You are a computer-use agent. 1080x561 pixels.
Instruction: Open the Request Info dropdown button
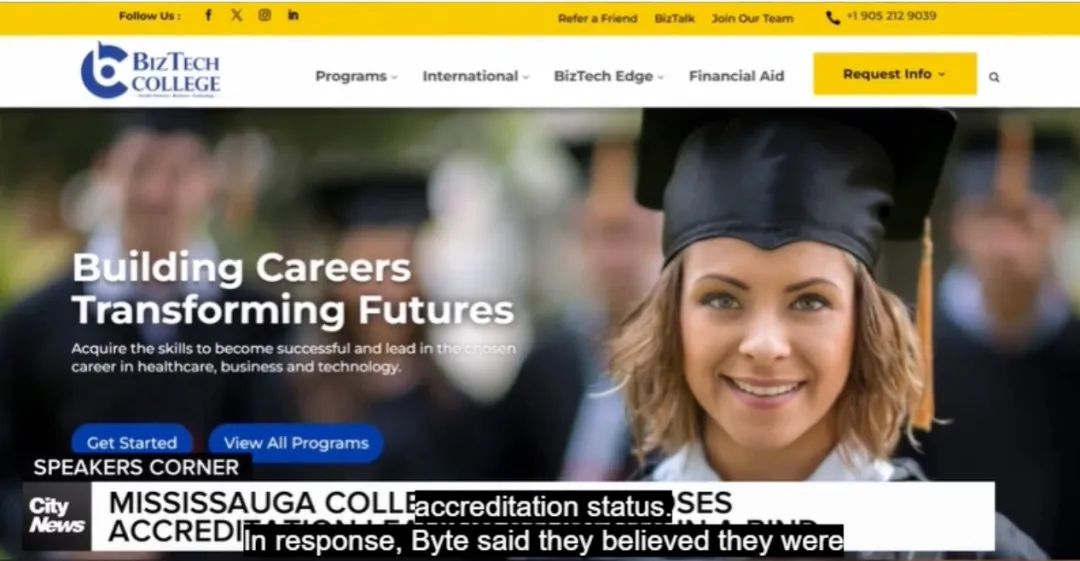(895, 74)
